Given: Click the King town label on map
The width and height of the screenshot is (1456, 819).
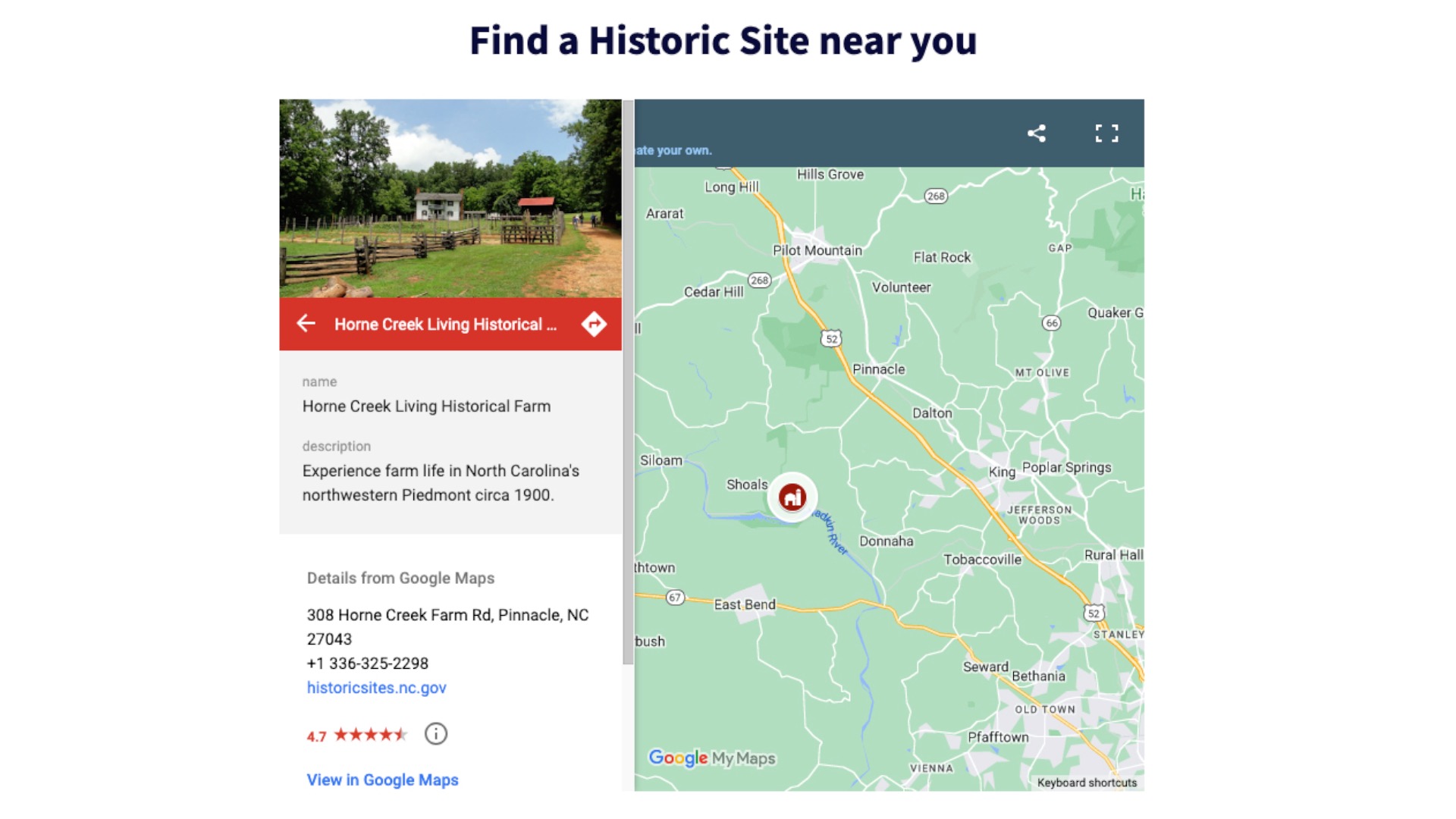Looking at the screenshot, I should click(x=1001, y=472).
